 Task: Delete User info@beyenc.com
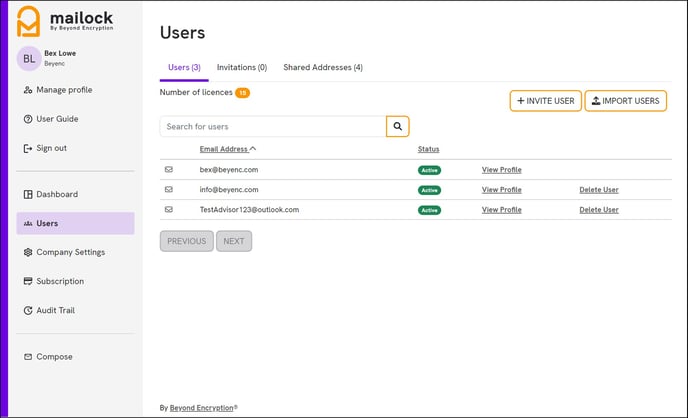(x=599, y=189)
